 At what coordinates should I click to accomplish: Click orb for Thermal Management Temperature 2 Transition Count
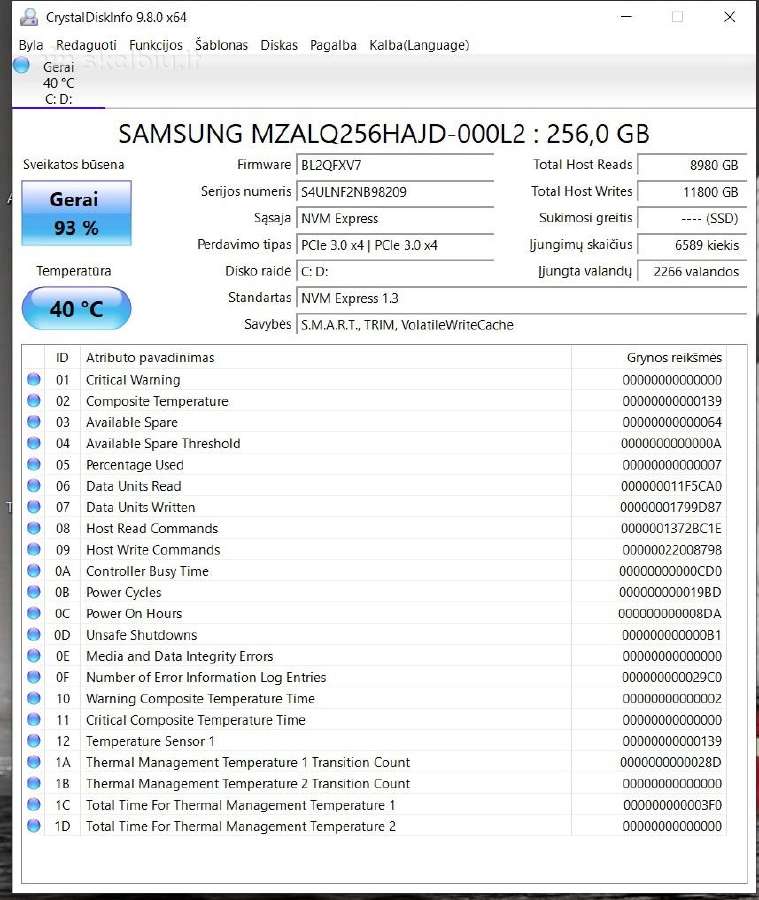pos(34,782)
